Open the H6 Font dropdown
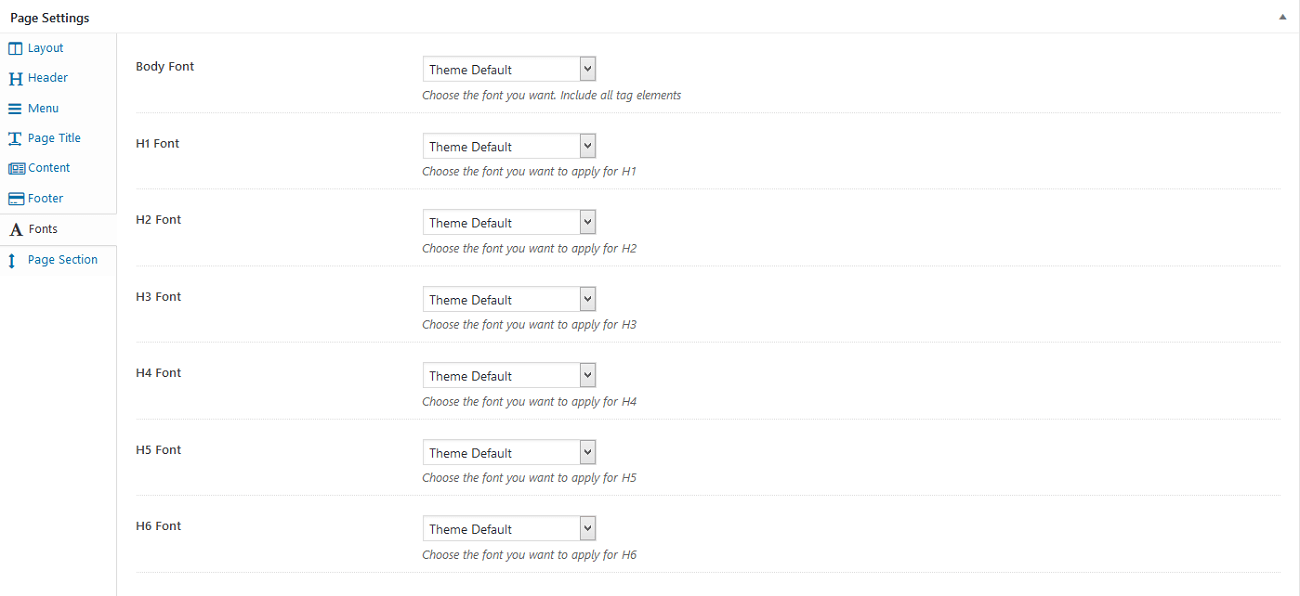1300x596 pixels. [509, 528]
